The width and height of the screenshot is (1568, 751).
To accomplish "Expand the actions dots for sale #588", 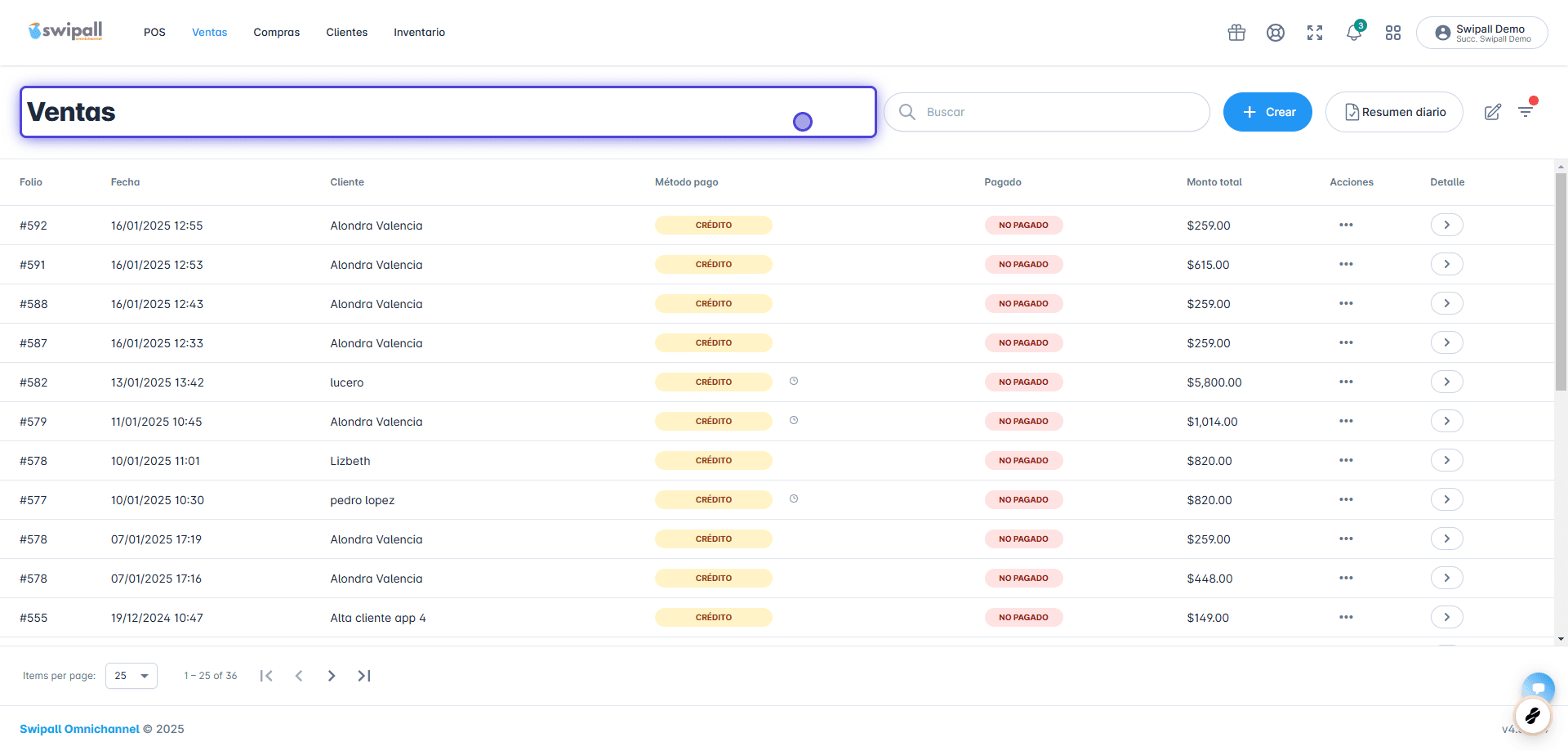I will click(x=1346, y=303).
